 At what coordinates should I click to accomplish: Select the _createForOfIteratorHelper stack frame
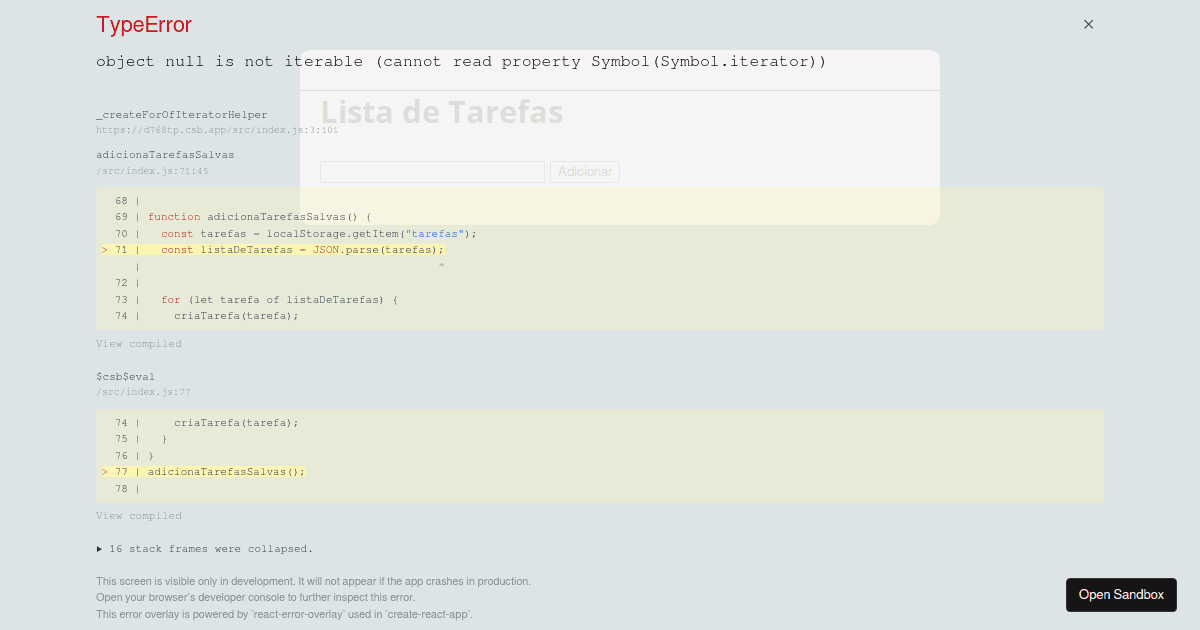pos(182,114)
